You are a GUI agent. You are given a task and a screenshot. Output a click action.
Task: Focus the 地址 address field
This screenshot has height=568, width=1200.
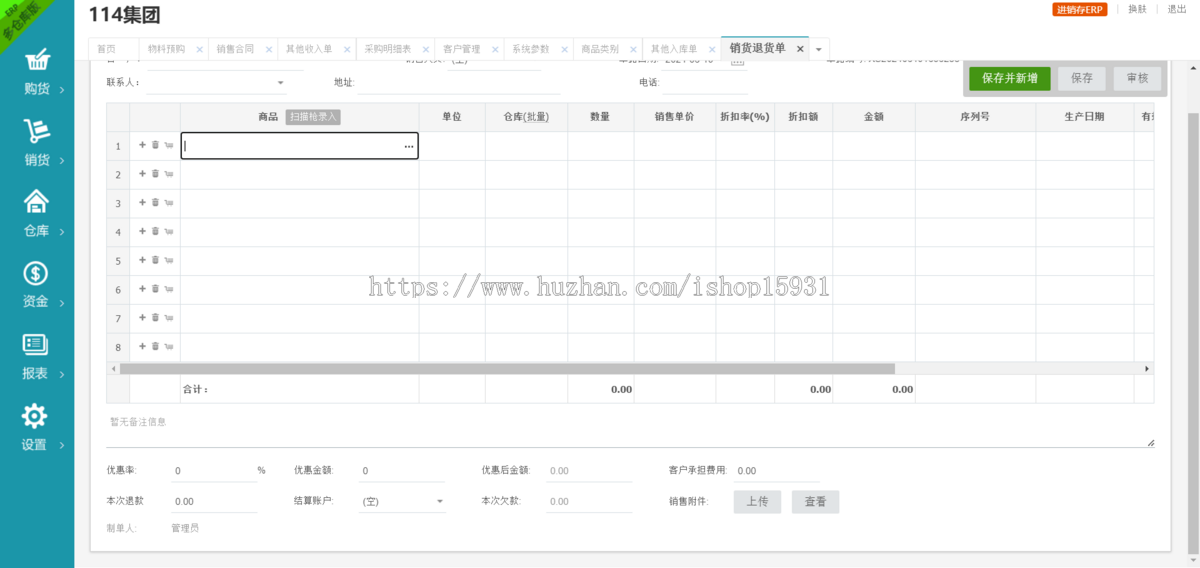pyautogui.click(x=458, y=83)
